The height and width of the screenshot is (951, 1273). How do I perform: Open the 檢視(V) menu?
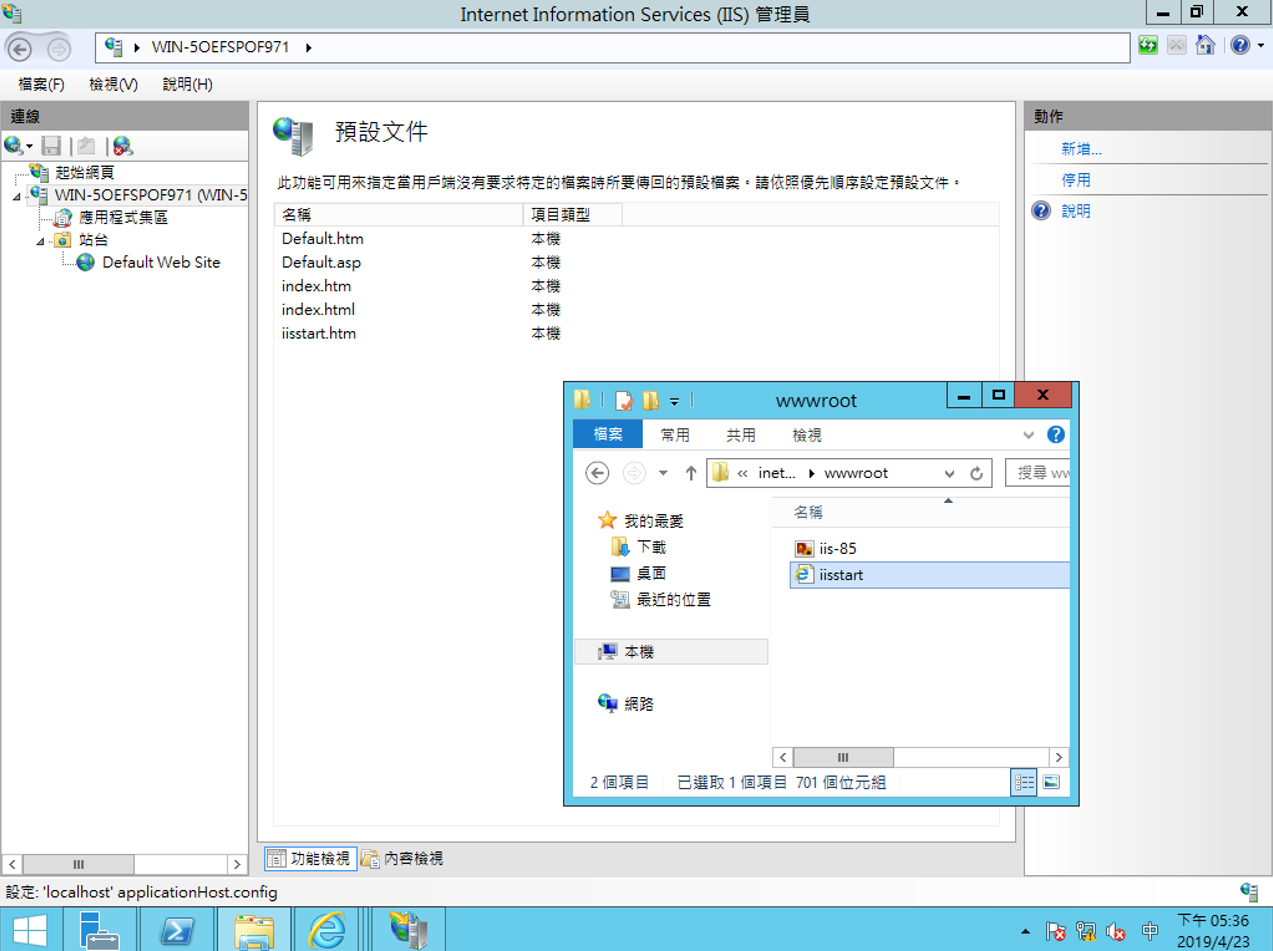point(113,85)
